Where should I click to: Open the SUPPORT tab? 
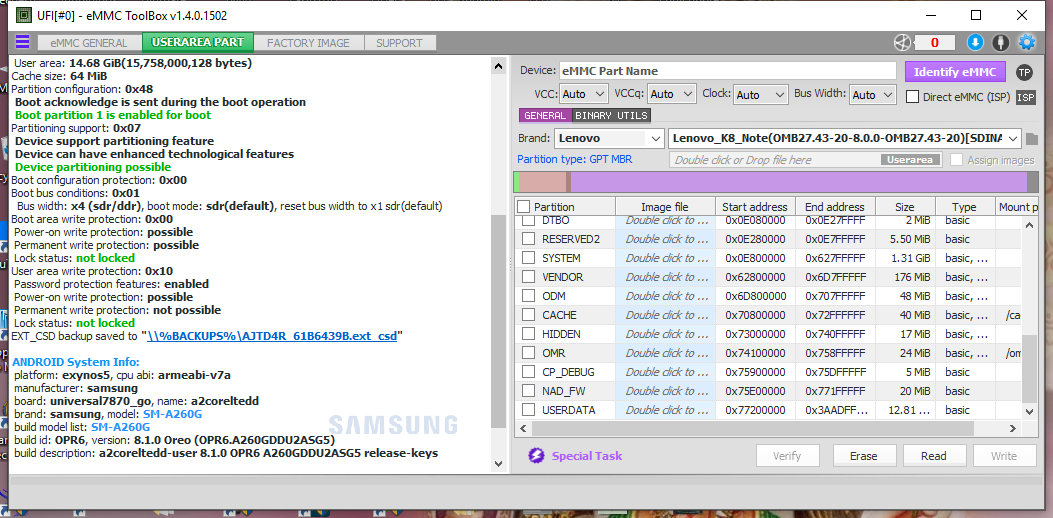pyautogui.click(x=399, y=43)
